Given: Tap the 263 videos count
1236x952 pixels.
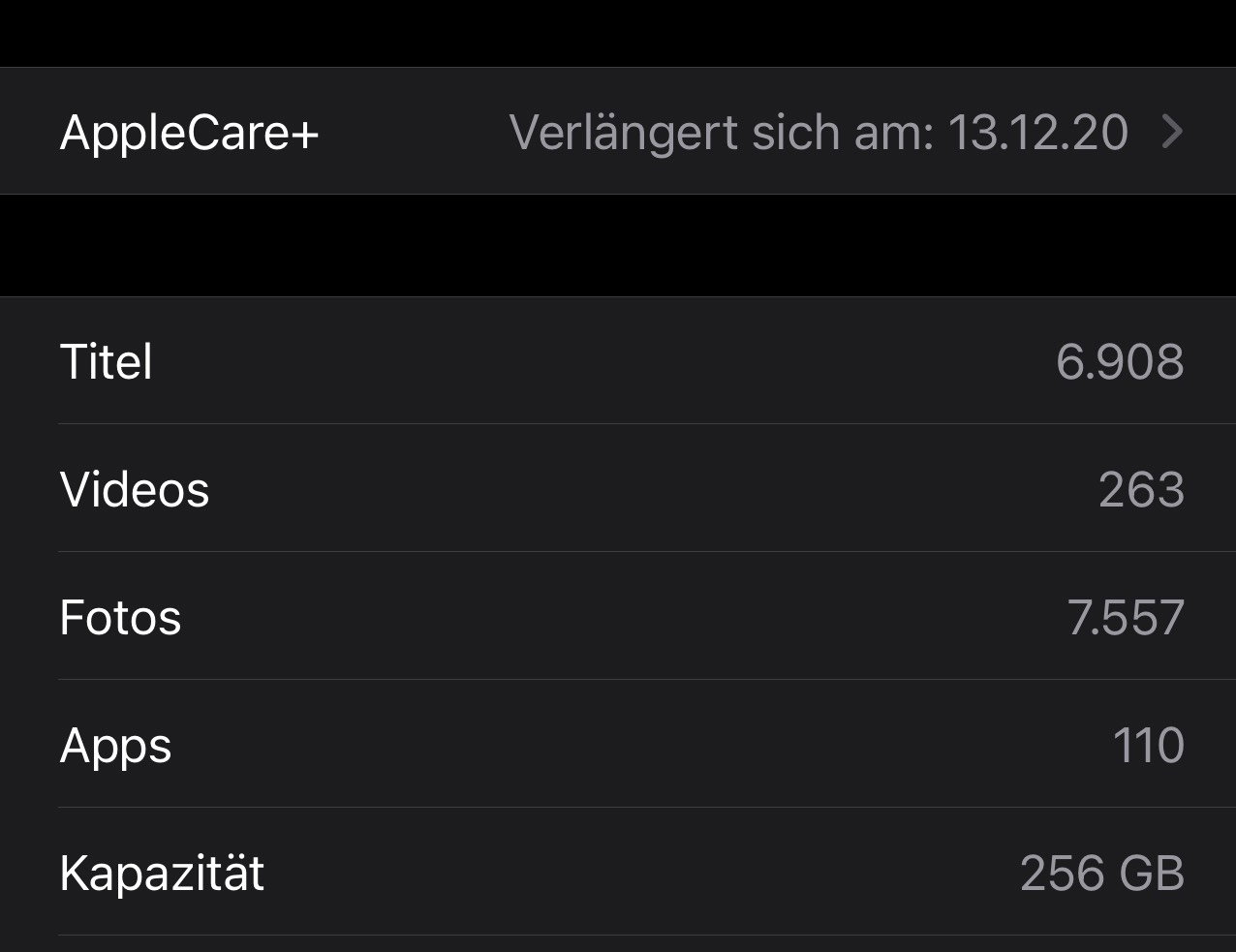Looking at the screenshot, I should pyautogui.click(x=1141, y=490).
